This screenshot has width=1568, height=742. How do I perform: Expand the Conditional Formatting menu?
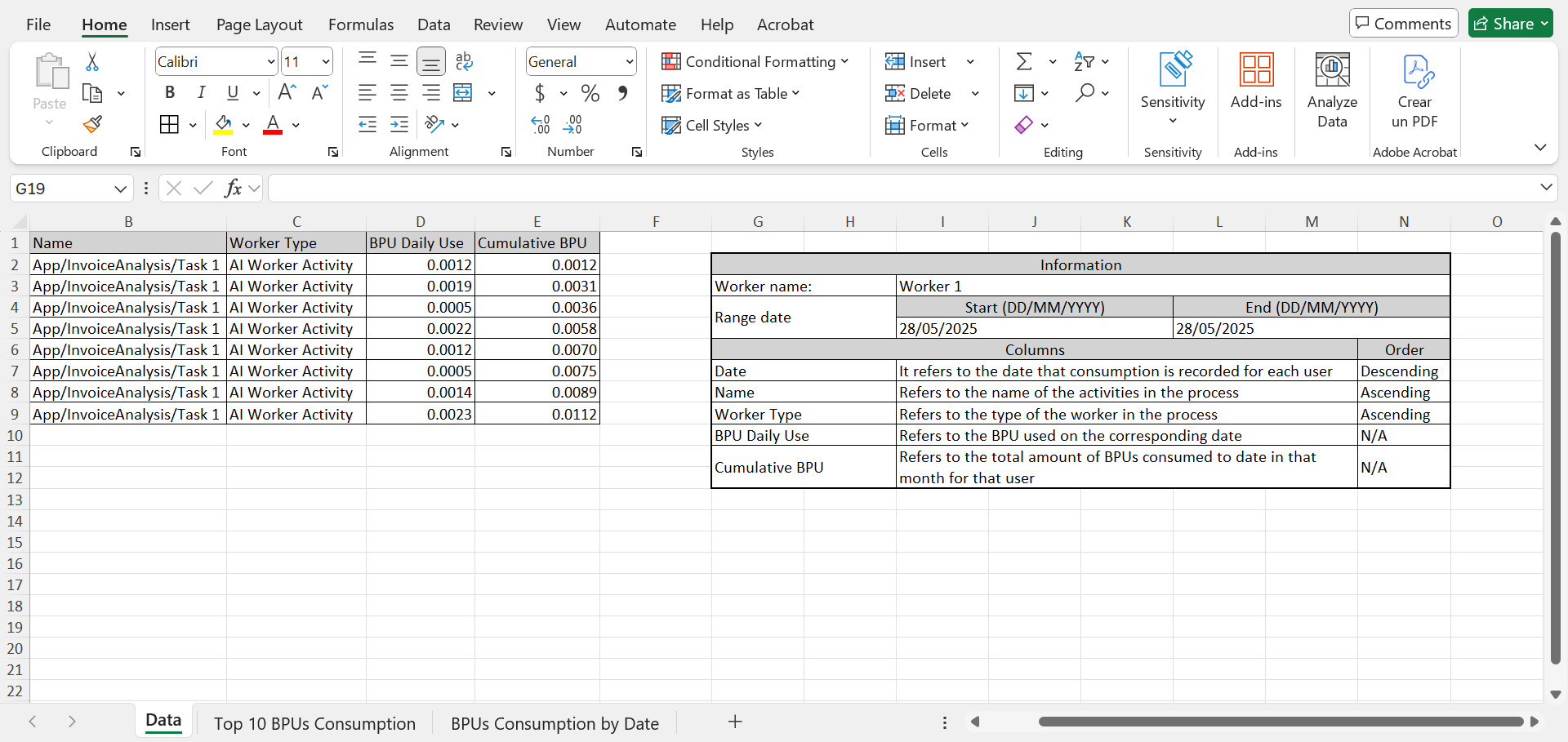click(755, 61)
